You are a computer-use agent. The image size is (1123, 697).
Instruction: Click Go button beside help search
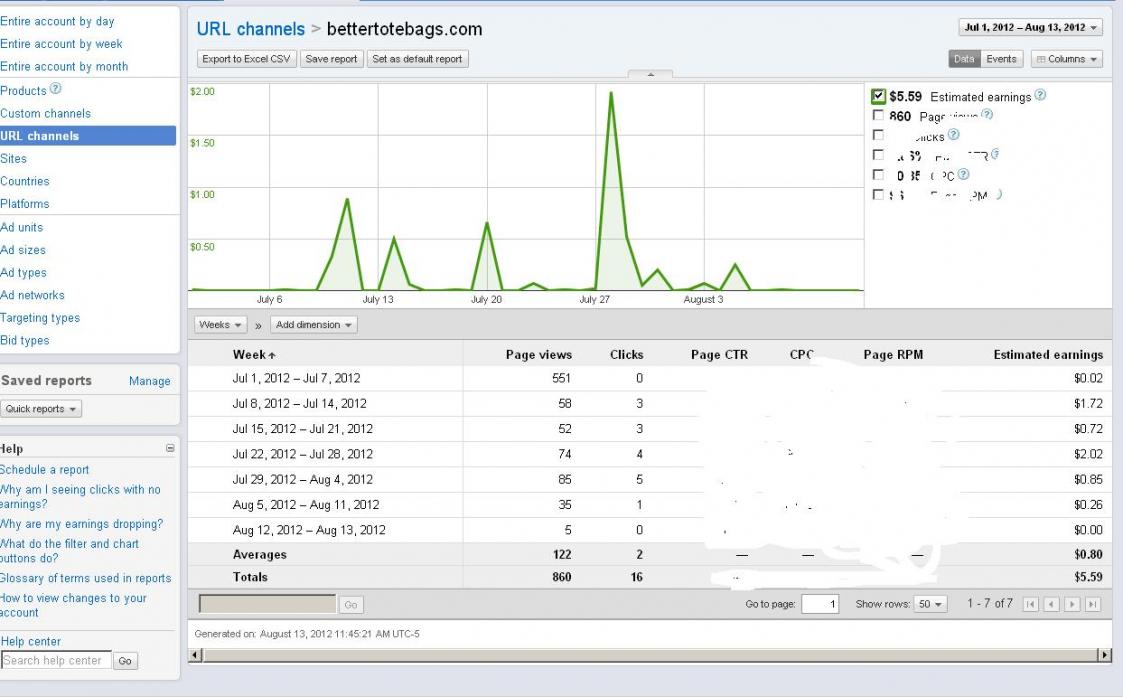(125, 660)
